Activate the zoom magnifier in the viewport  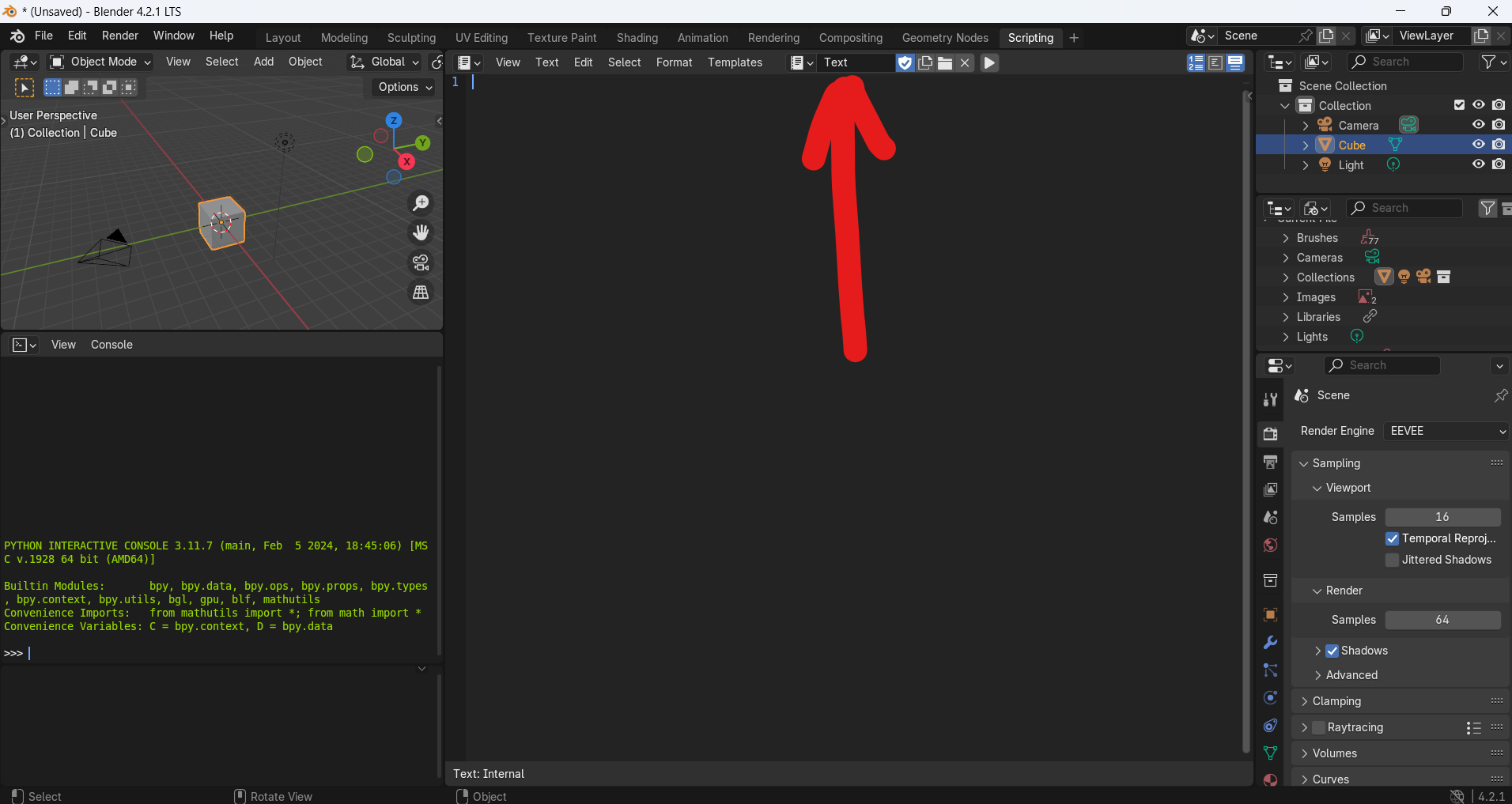pyautogui.click(x=420, y=203)
